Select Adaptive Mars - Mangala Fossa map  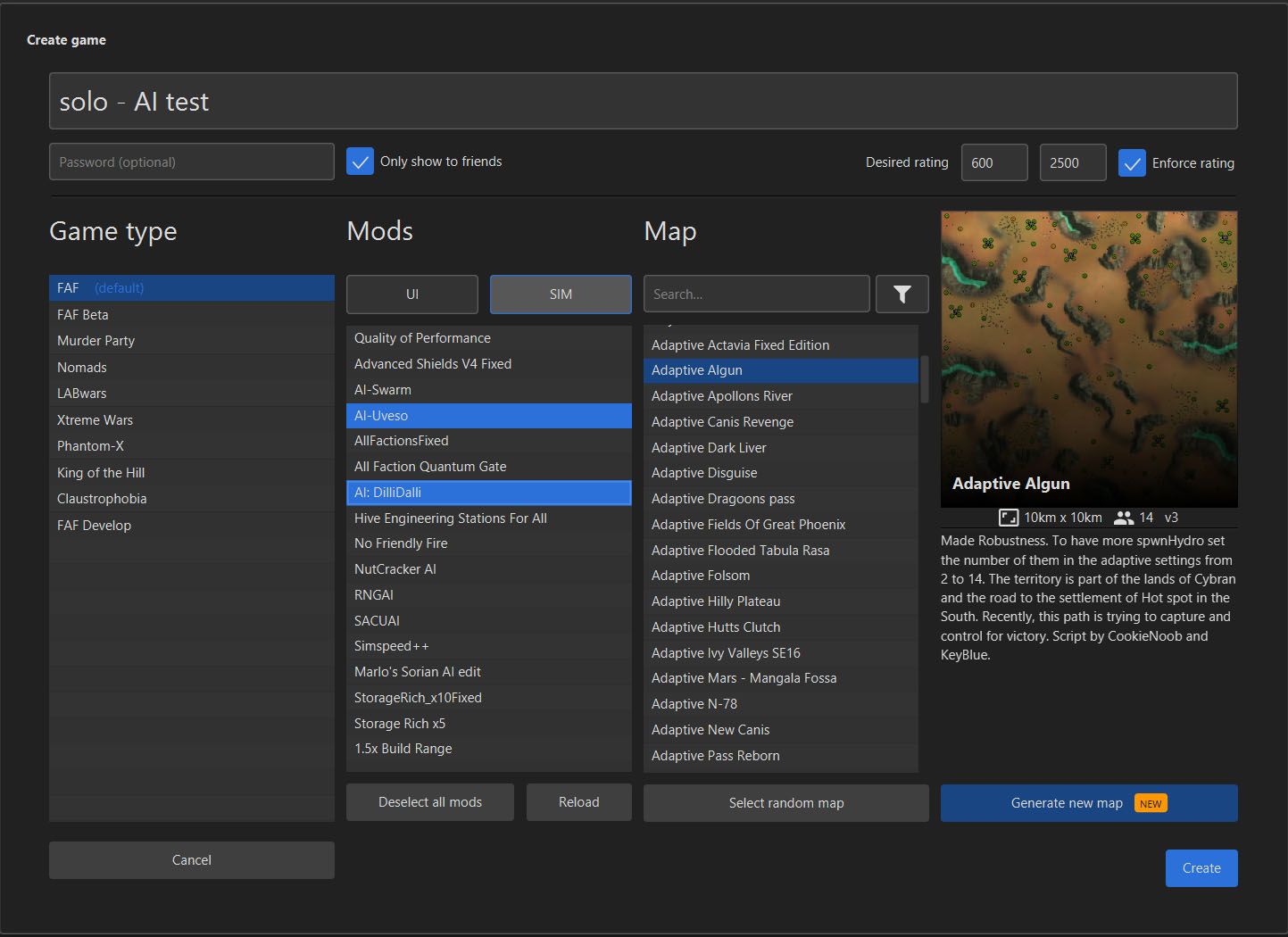click(781, 677)
